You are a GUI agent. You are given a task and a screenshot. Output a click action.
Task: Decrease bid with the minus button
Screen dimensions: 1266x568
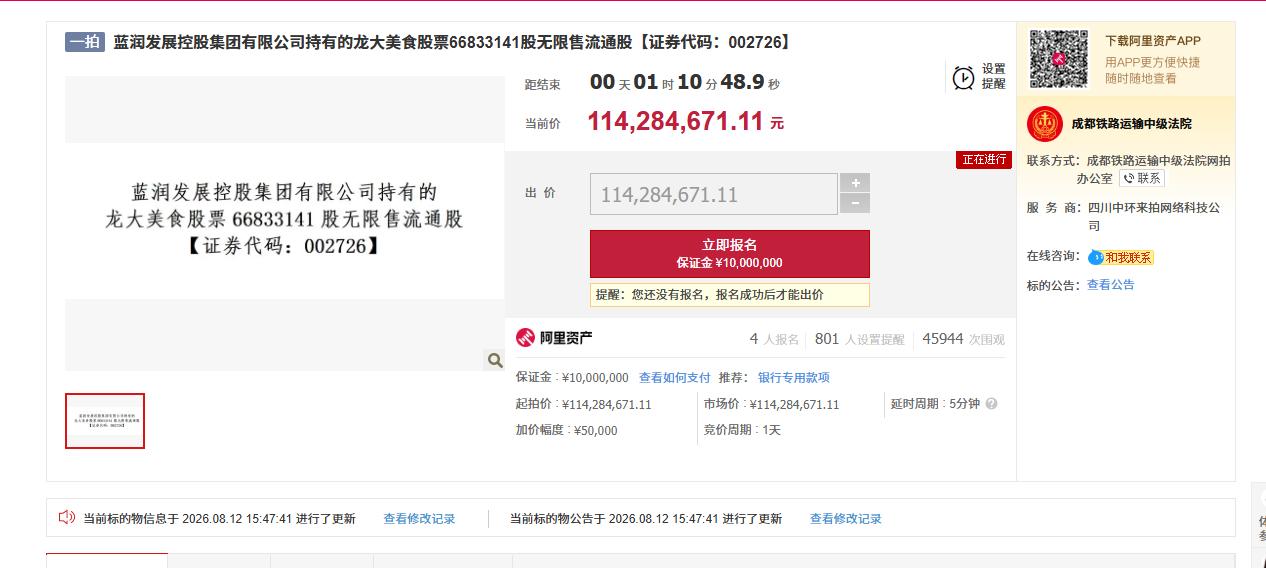point(855,204)
